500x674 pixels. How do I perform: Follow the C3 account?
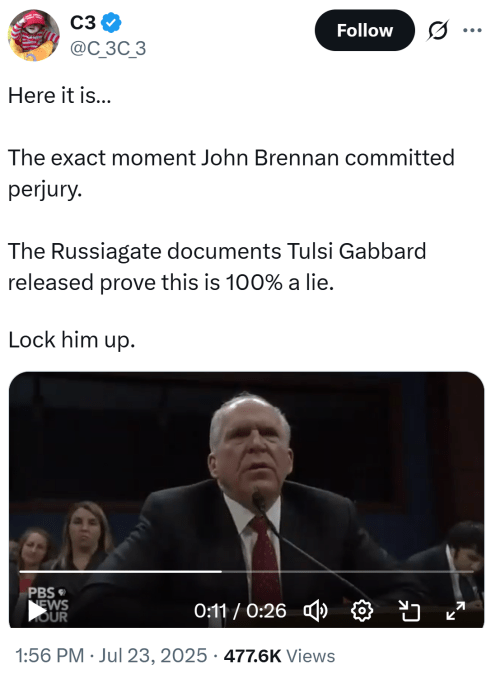pos(365,31)
